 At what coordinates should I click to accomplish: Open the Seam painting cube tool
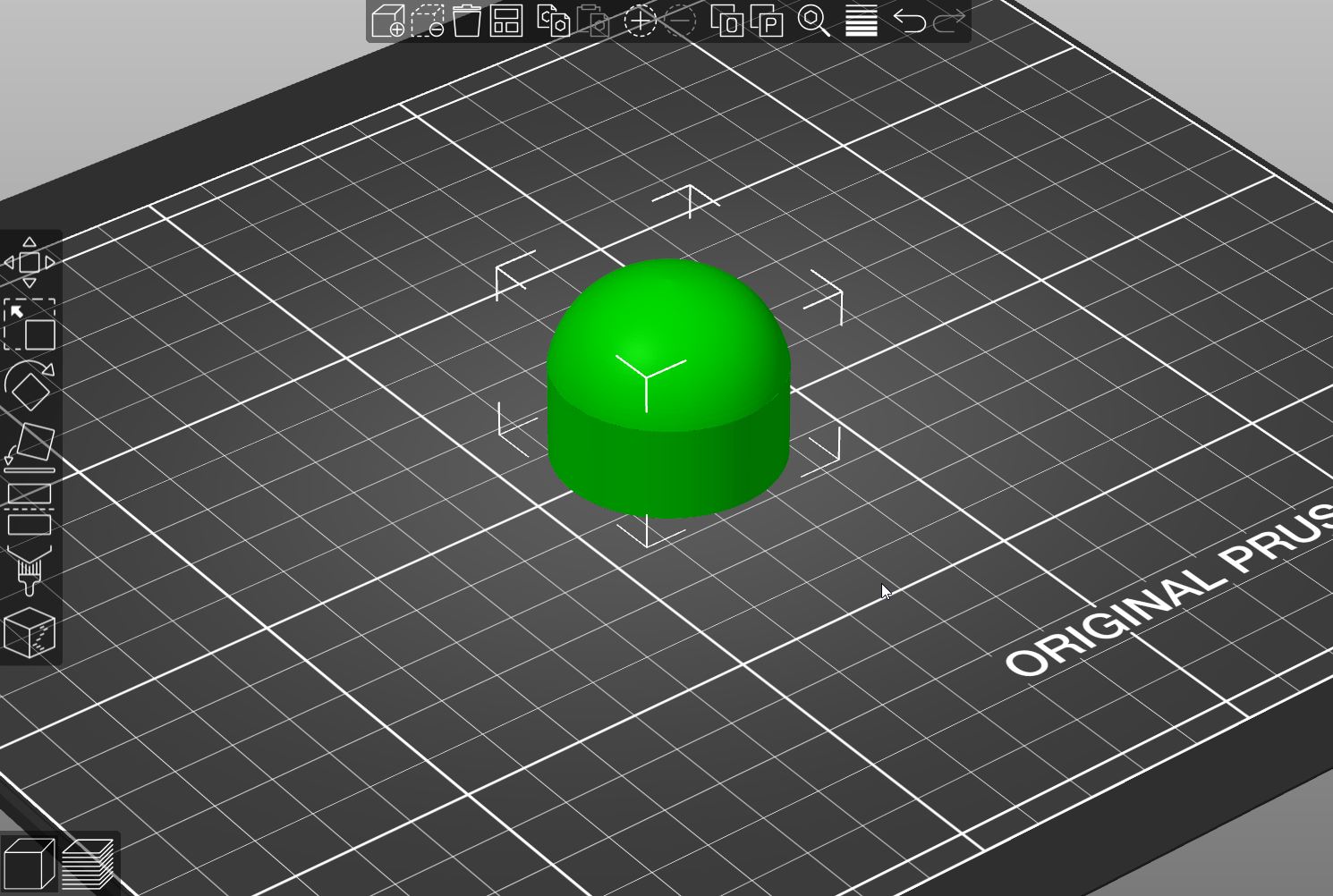30,633
